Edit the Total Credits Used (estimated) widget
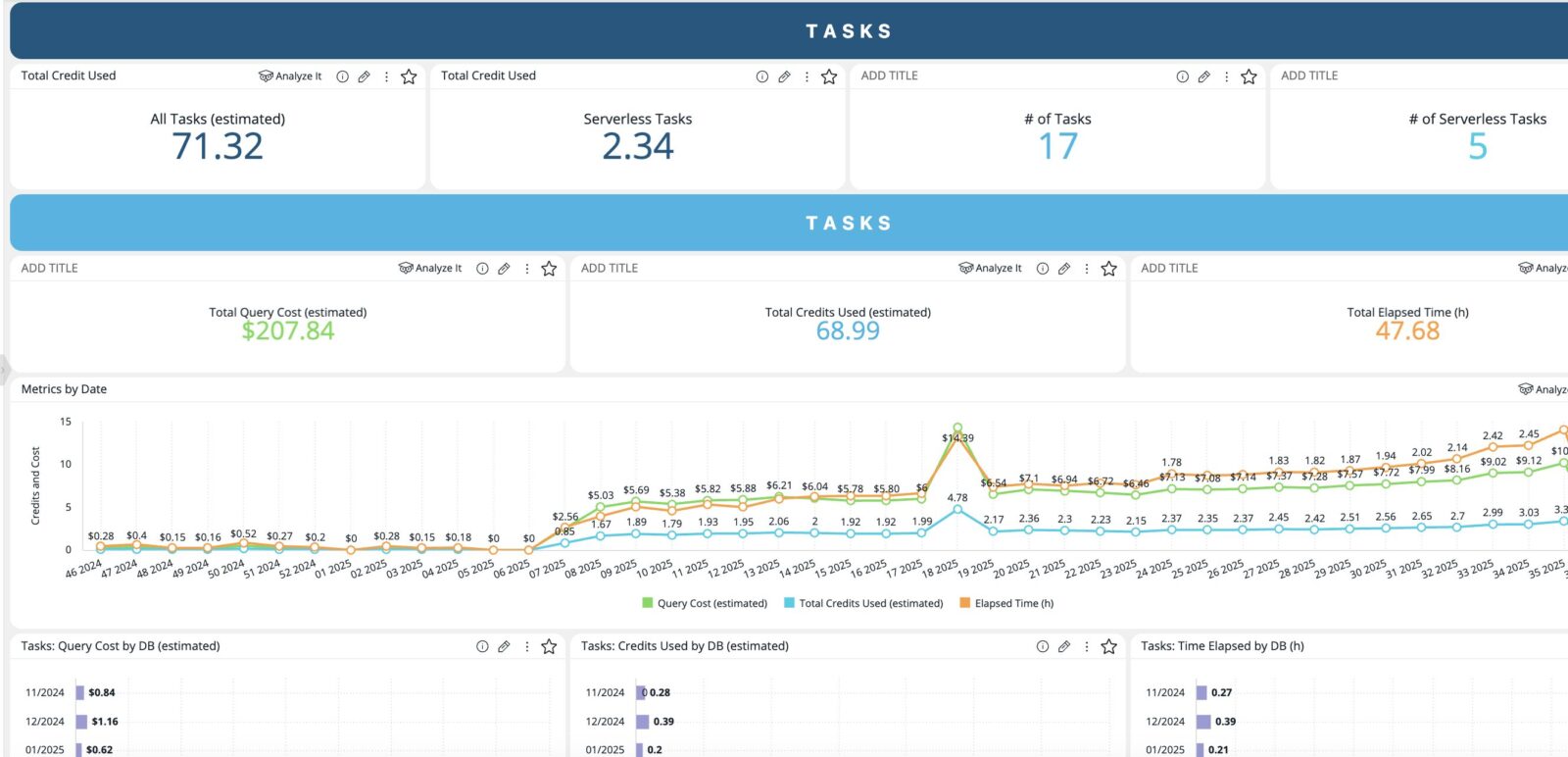This screenshot has height=757, width=1568. (1064, 269)
